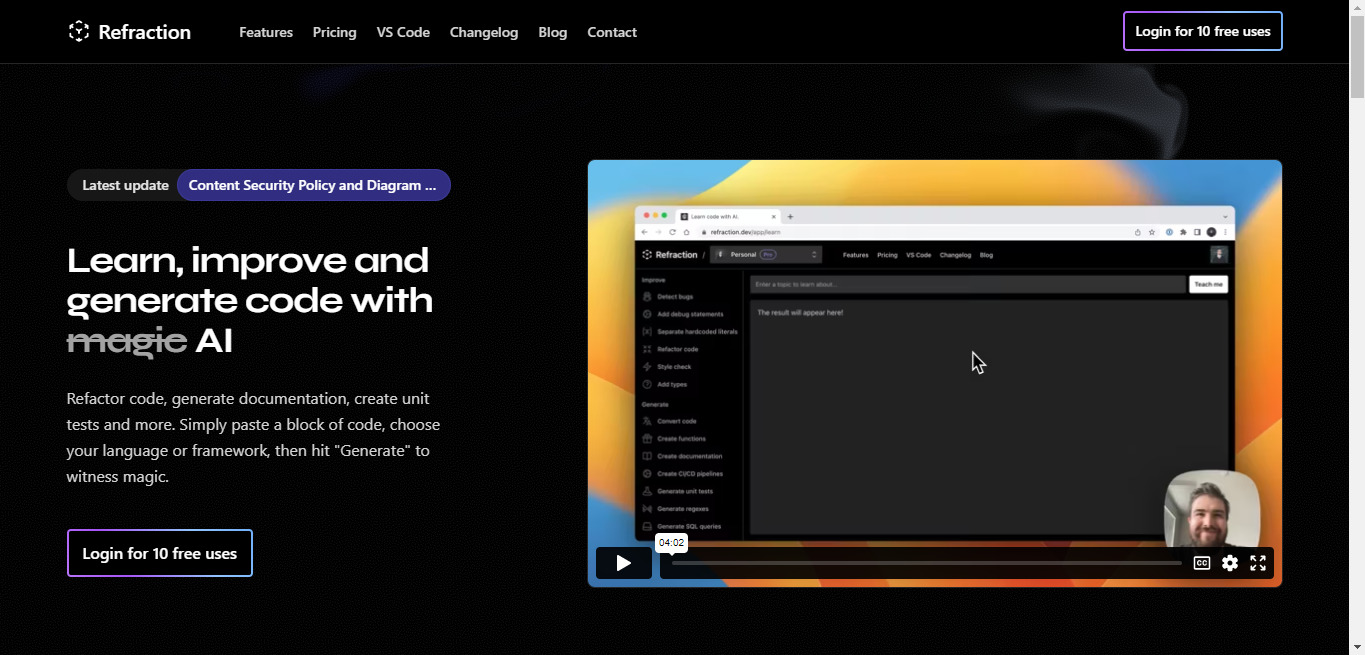Image resolution: width=1365 pixels, height=655 pixels.
Task: Seek along the video progress bar
Action: [926, 563]
